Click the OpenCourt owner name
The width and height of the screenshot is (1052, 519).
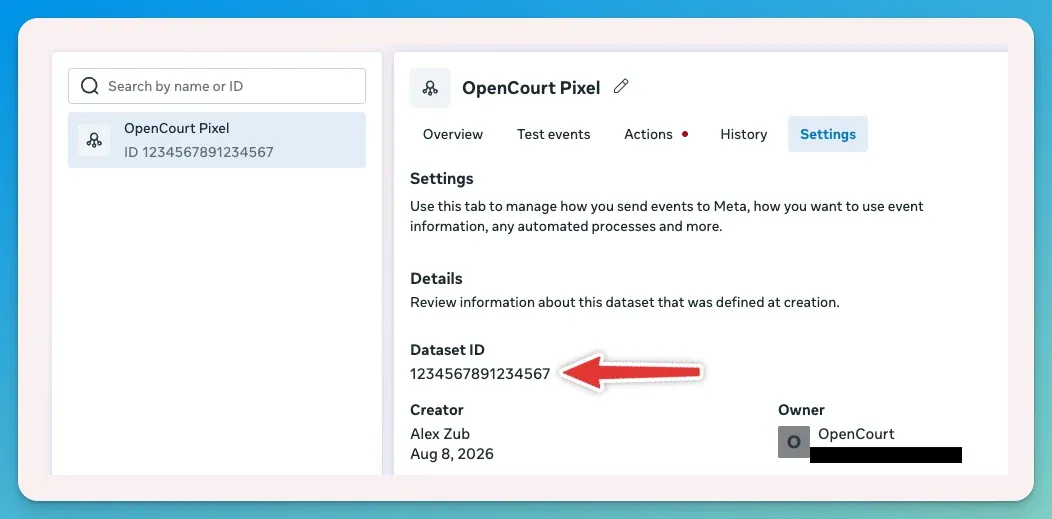click(x=856, y=434)
